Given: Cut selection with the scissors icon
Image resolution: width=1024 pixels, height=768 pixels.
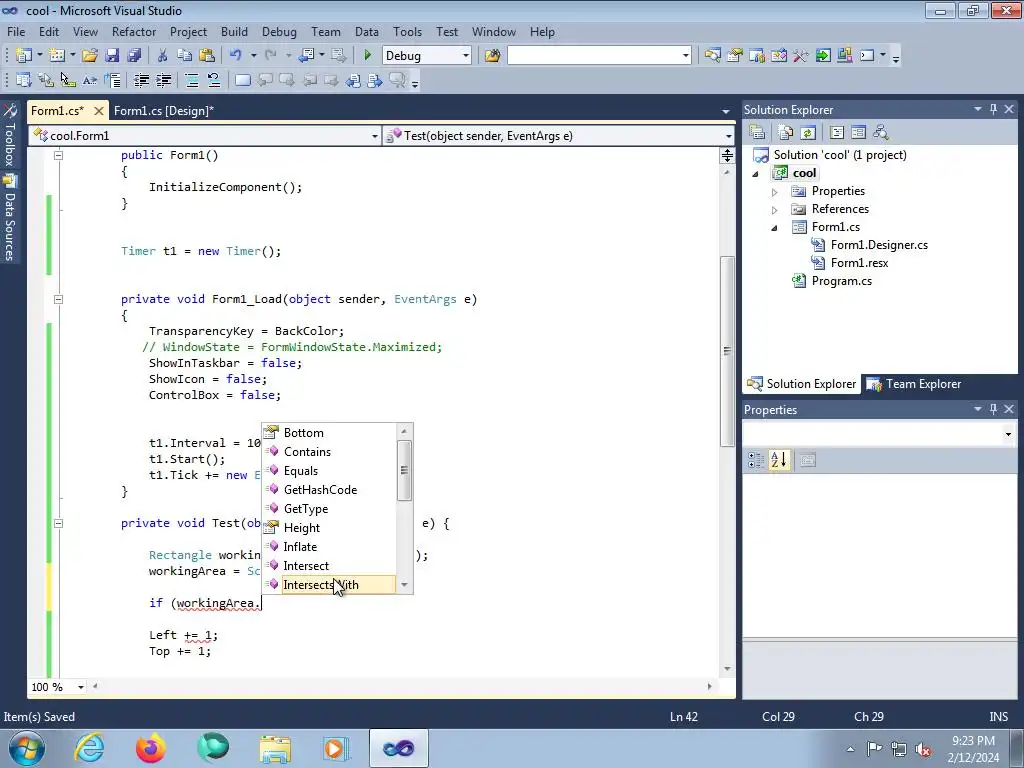Looking at the screenshot, I should pyautogui.click(x=163, y=56).
